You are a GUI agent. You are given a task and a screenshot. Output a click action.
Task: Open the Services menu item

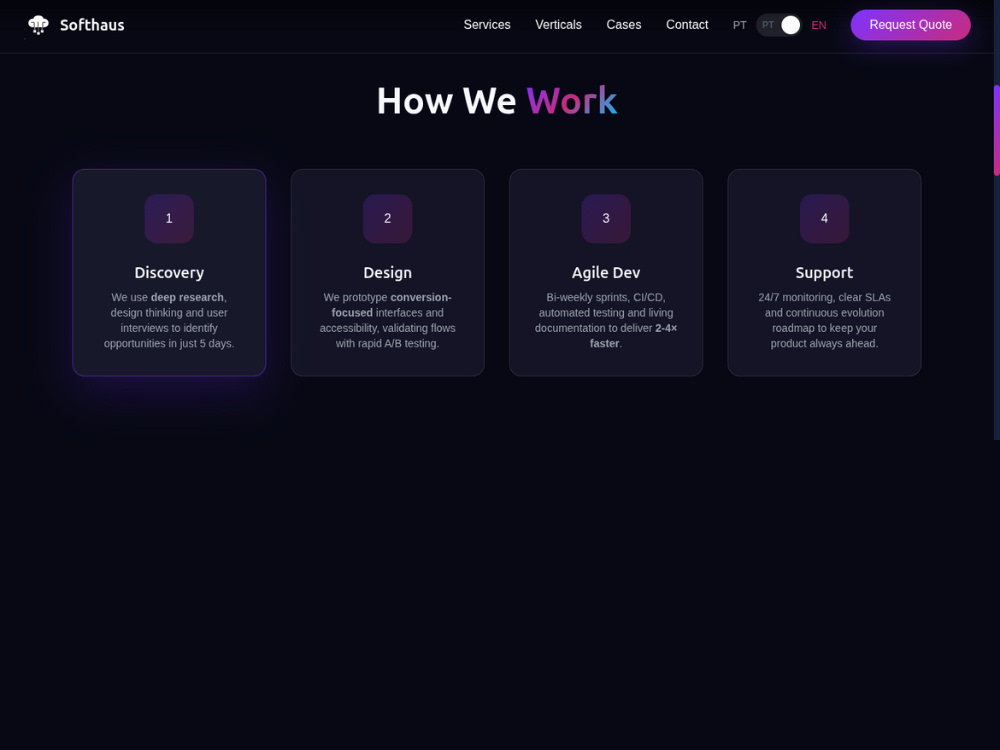point(487,25)
